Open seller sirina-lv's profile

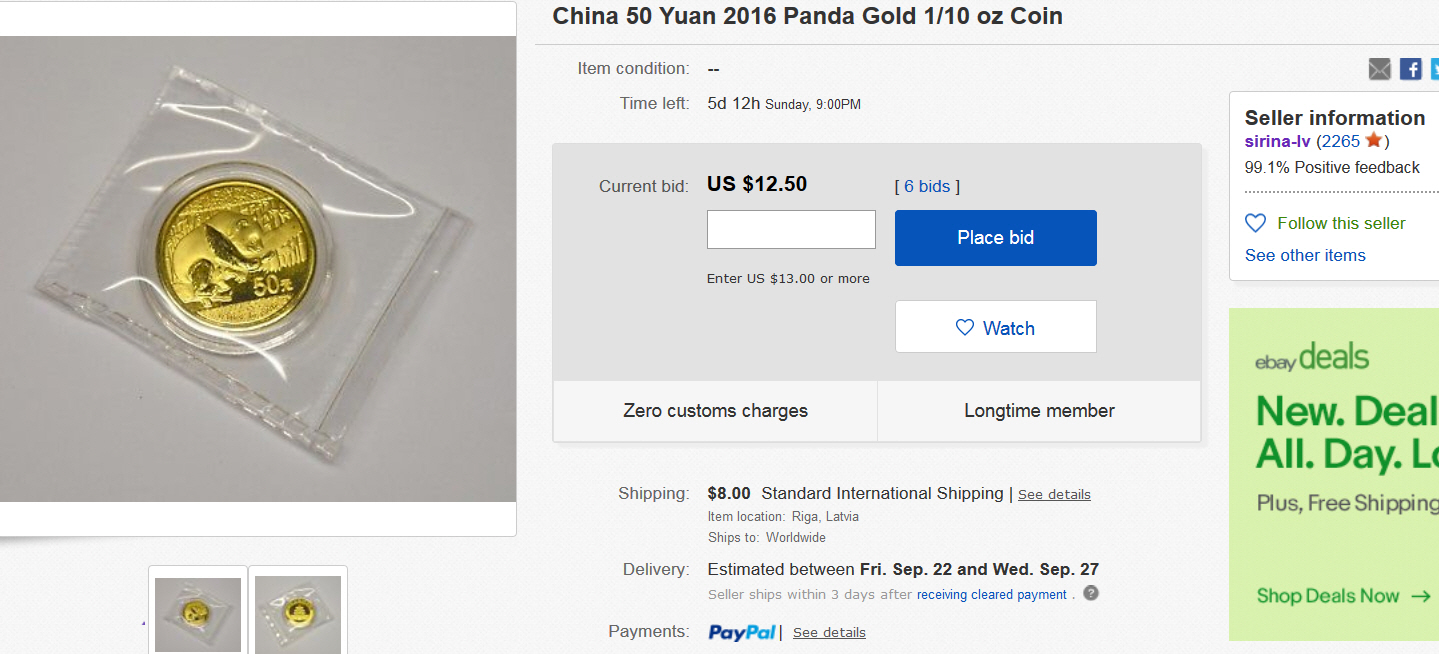pos(1277,141)
